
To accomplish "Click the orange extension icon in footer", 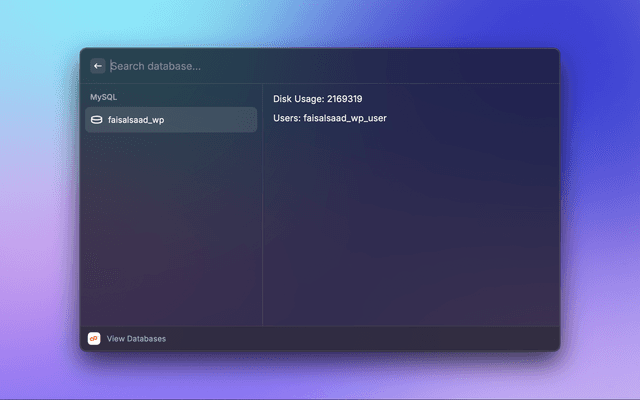I will tap(94, 338).
